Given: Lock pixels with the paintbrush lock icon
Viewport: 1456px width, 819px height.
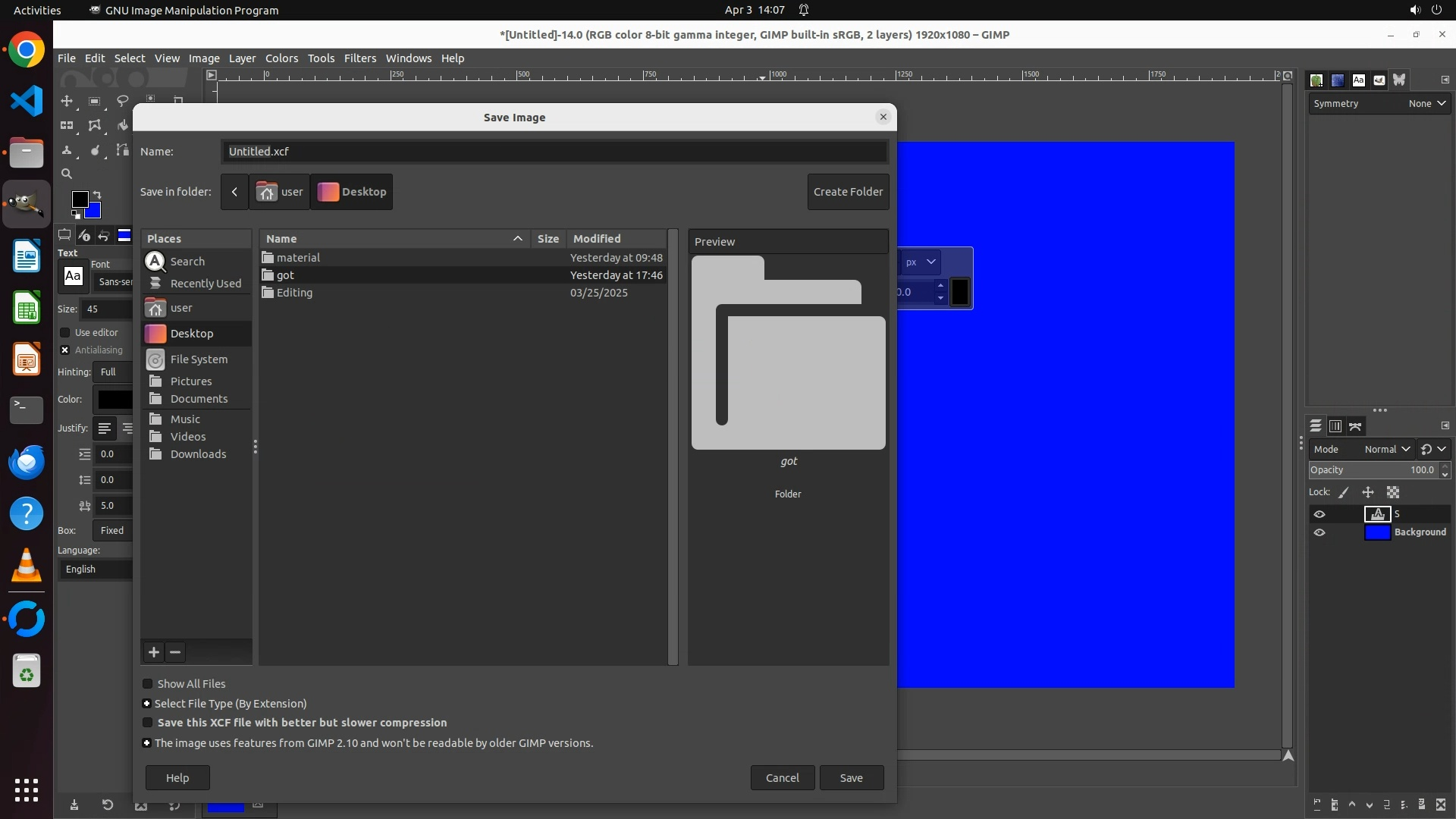Looking at the screenshot, I should coord(1344,492).
